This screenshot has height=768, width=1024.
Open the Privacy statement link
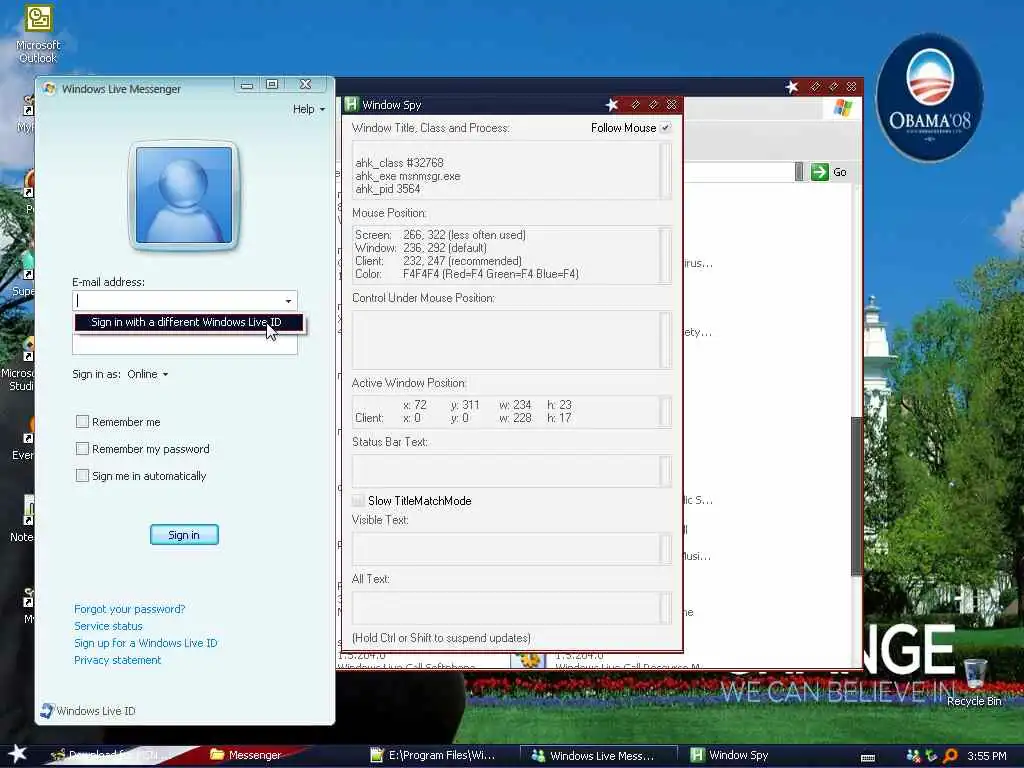click(118, 660)
